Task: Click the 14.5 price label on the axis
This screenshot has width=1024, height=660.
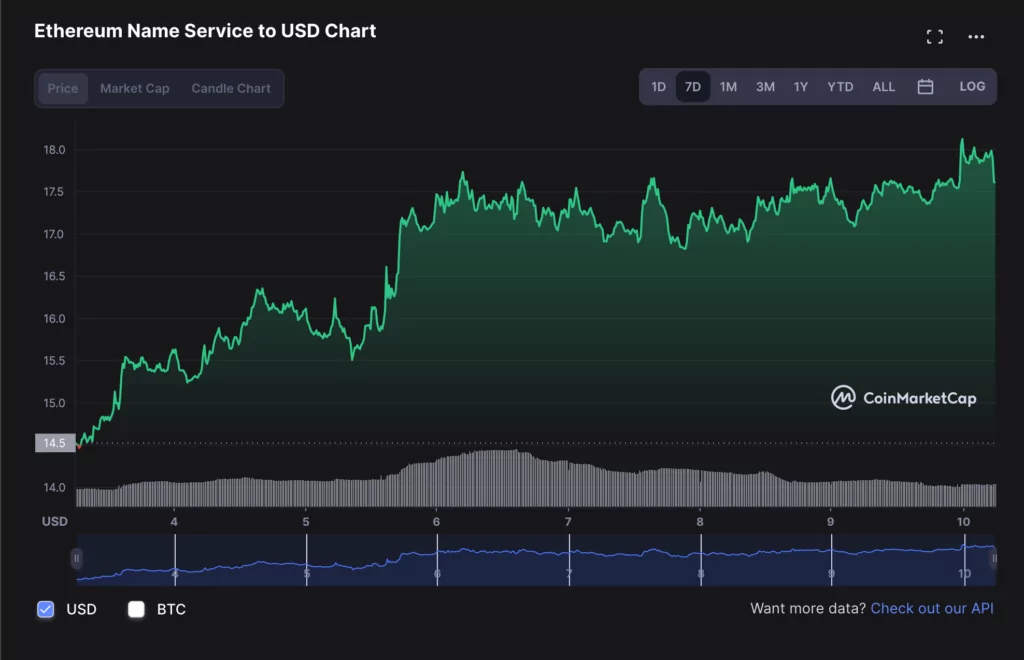Action: coord(55,443)
